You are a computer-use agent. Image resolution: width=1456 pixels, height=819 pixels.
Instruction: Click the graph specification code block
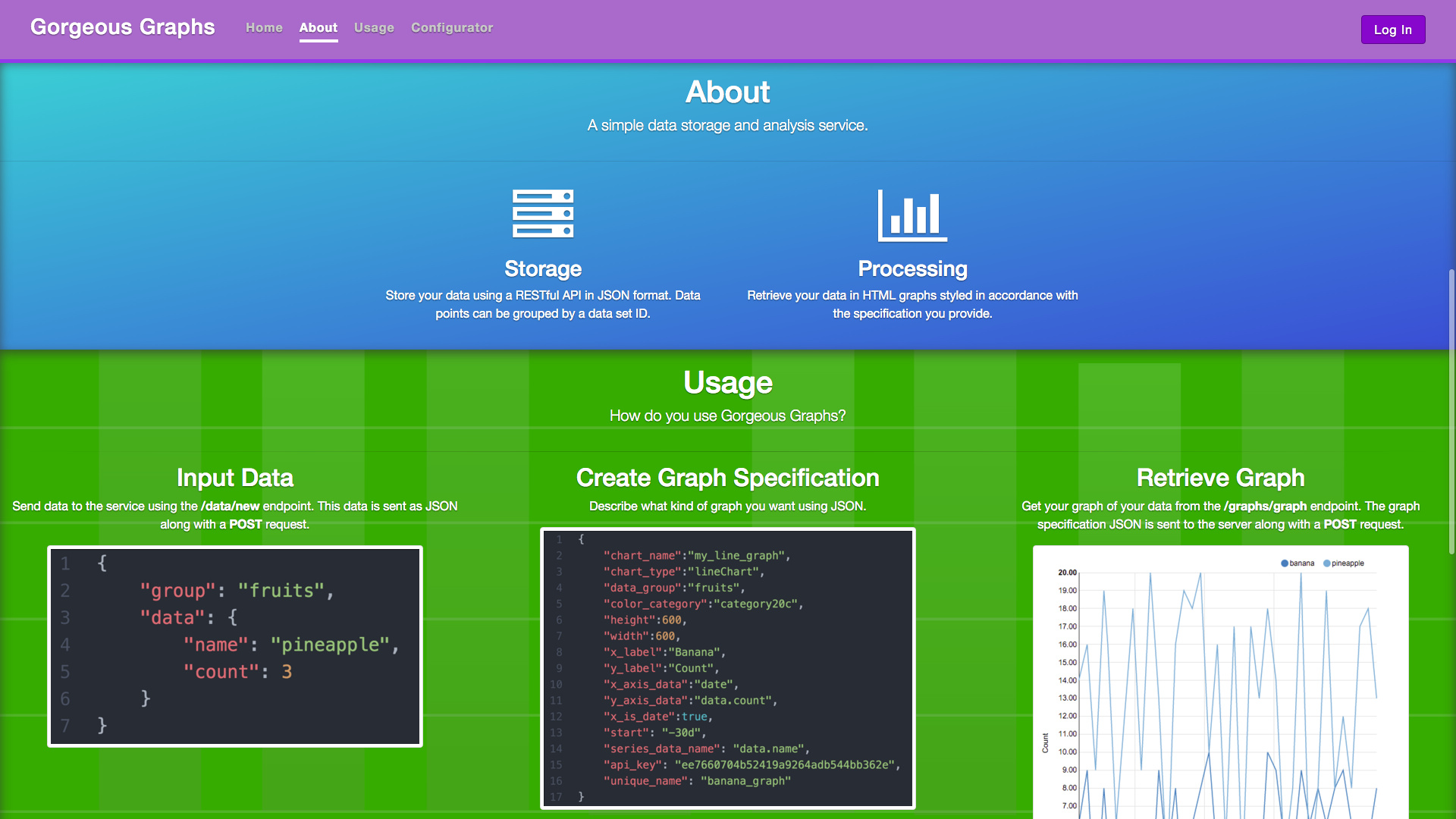[x=728, y=668]
